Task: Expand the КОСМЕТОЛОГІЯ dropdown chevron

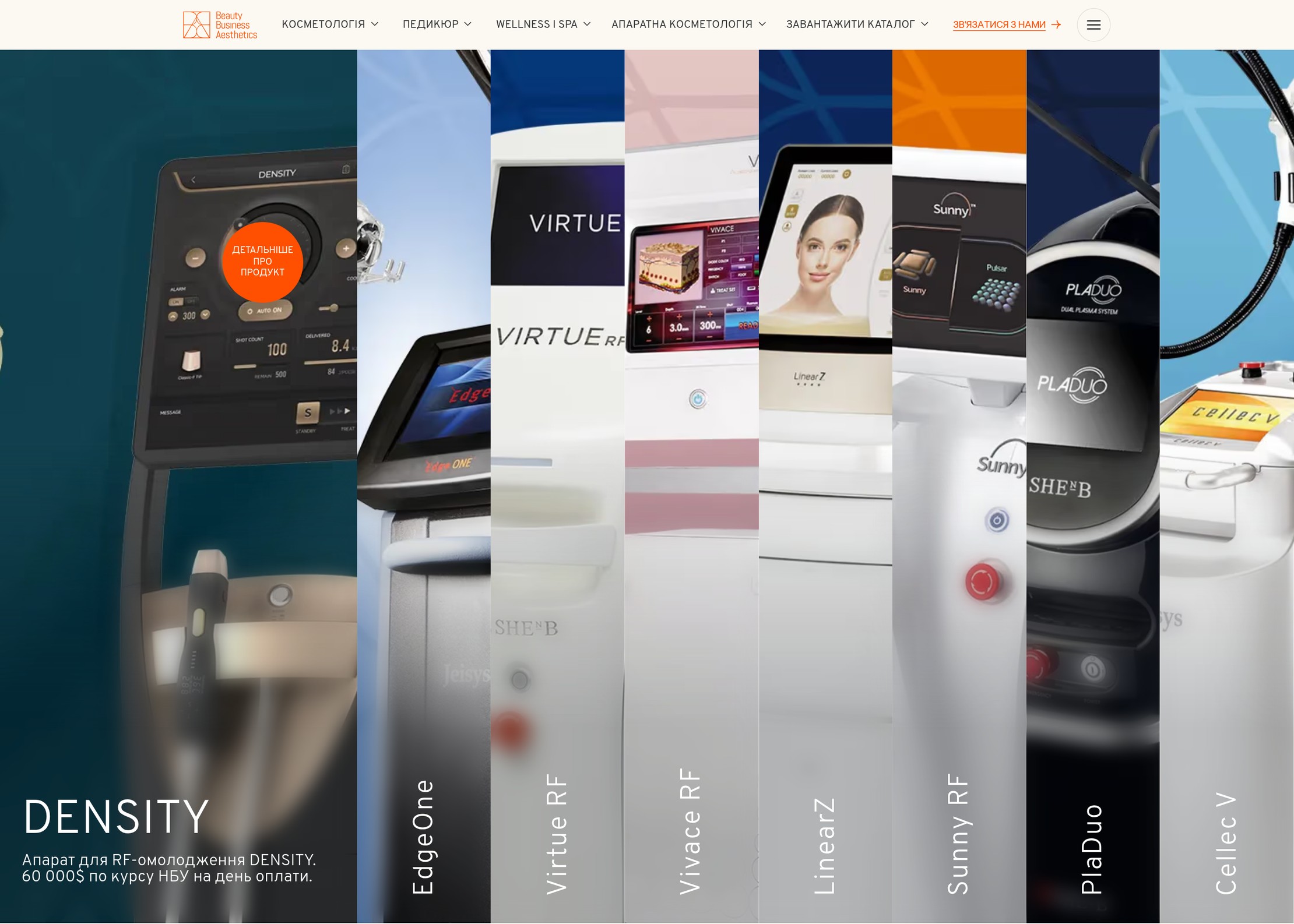Action: pyautogui.click(x=375, y=24)
